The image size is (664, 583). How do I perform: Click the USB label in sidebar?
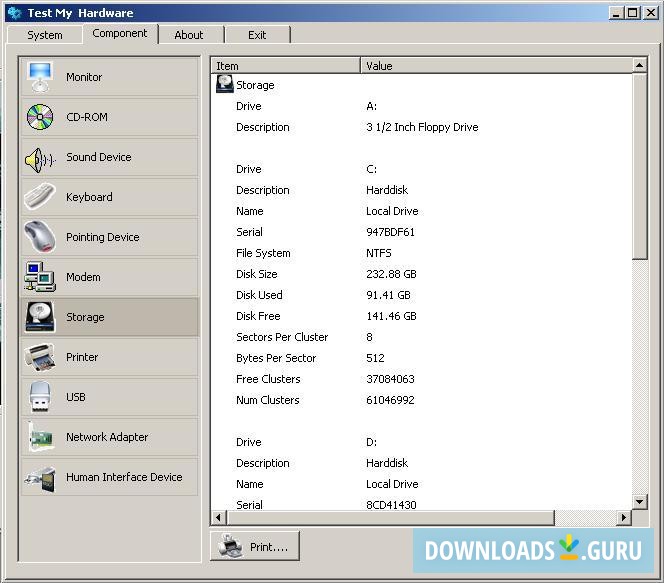point(76,397)
